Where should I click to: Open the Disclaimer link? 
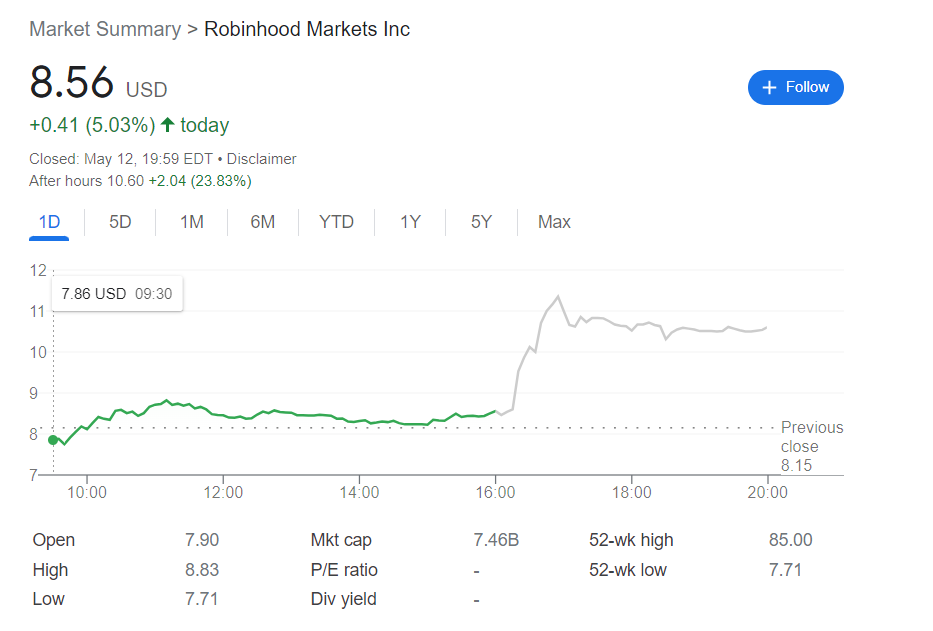(x=261, y=159)
